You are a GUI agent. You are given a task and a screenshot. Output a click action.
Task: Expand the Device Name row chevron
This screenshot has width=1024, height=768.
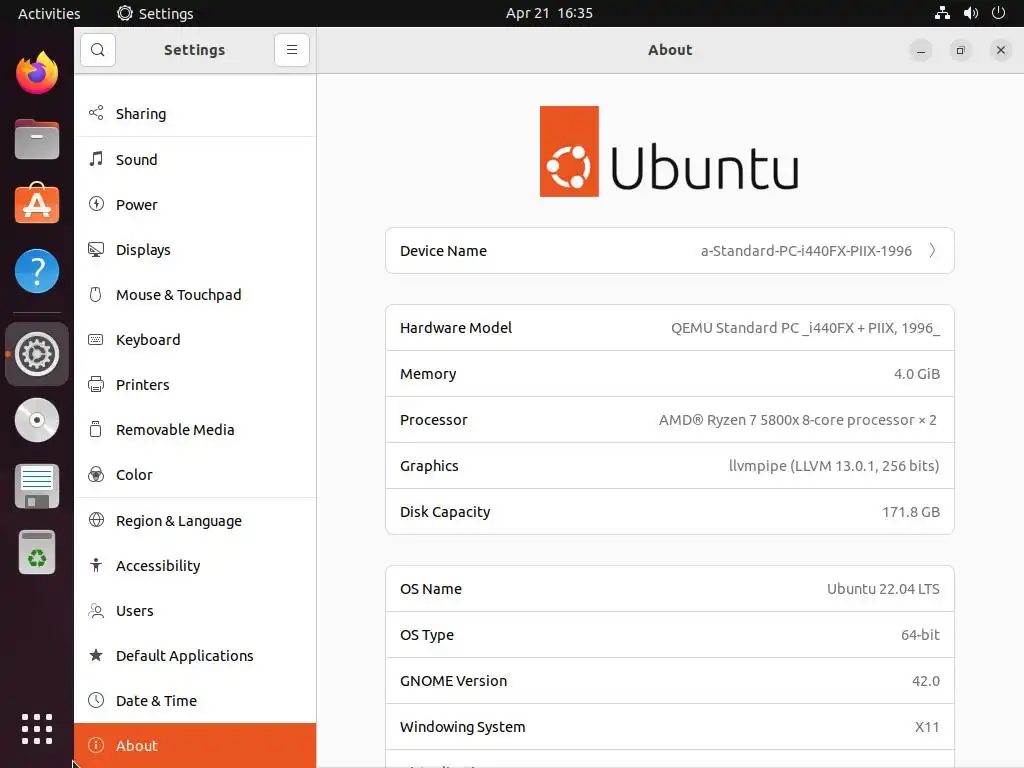point(932,251)
